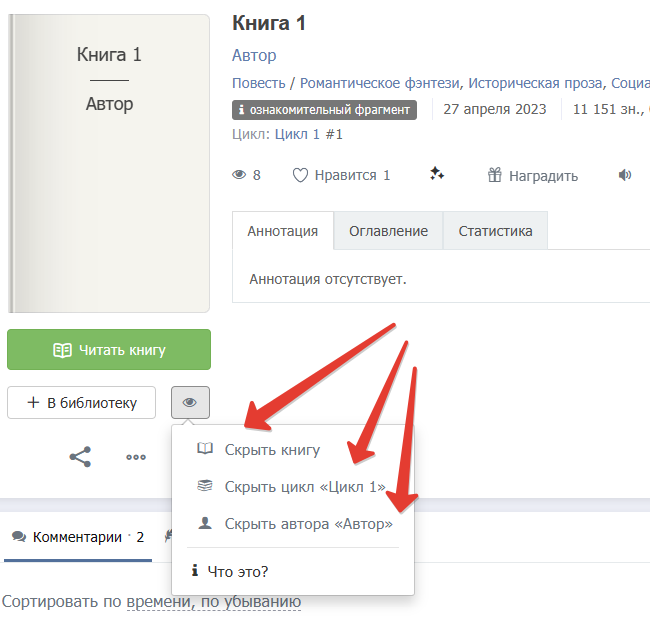Open the Автор link under book title
This screenshot has width=650, height=631.
[254, 55]
